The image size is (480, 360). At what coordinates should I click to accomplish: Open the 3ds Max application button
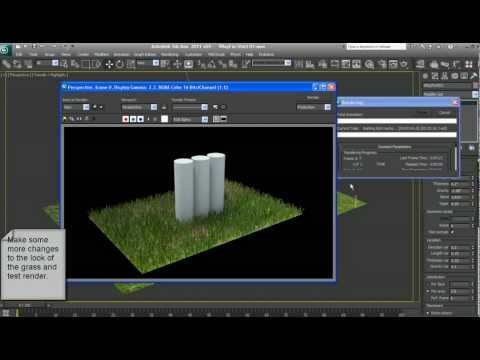pos(5,50)
